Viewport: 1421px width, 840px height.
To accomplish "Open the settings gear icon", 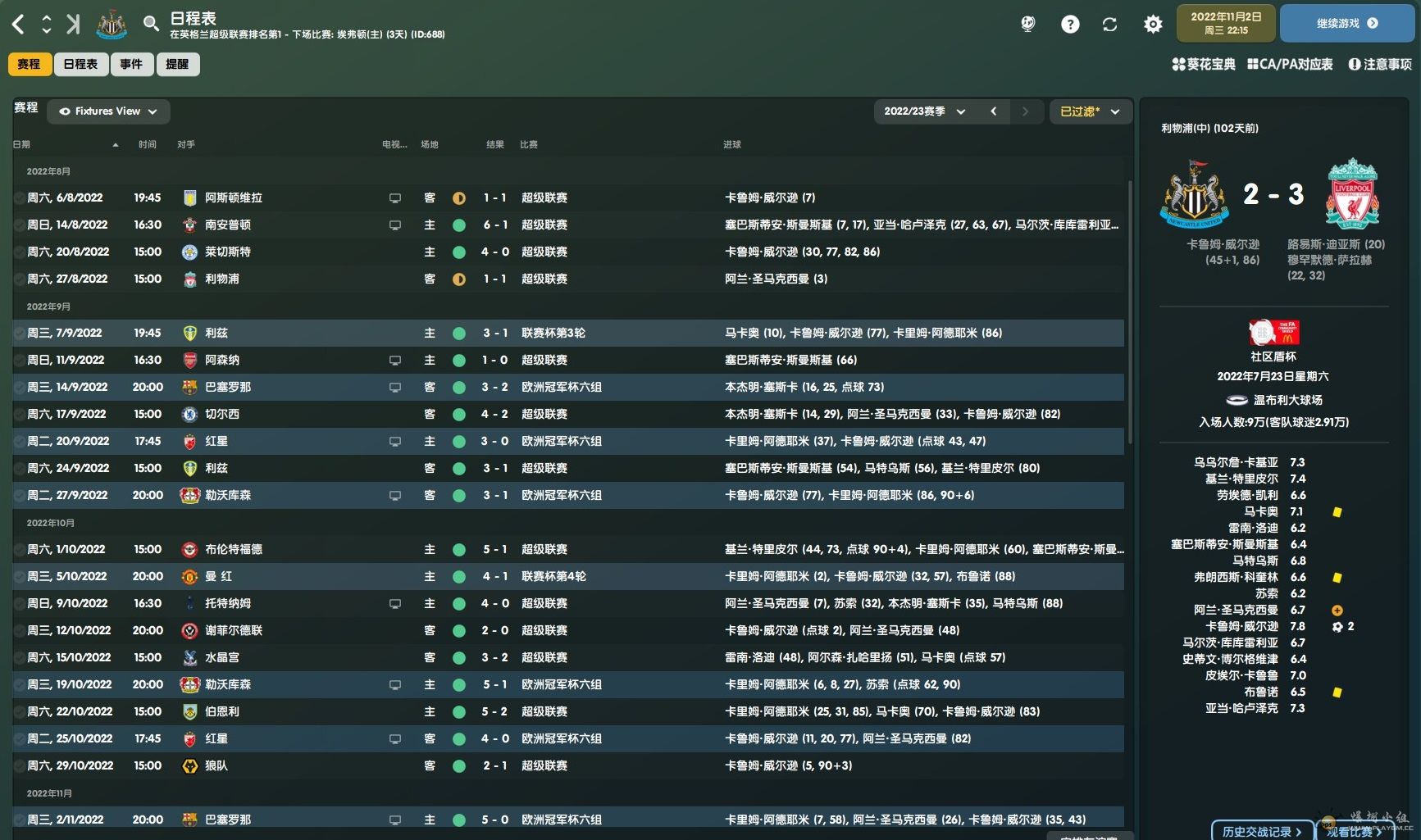I will [1153, 25].
